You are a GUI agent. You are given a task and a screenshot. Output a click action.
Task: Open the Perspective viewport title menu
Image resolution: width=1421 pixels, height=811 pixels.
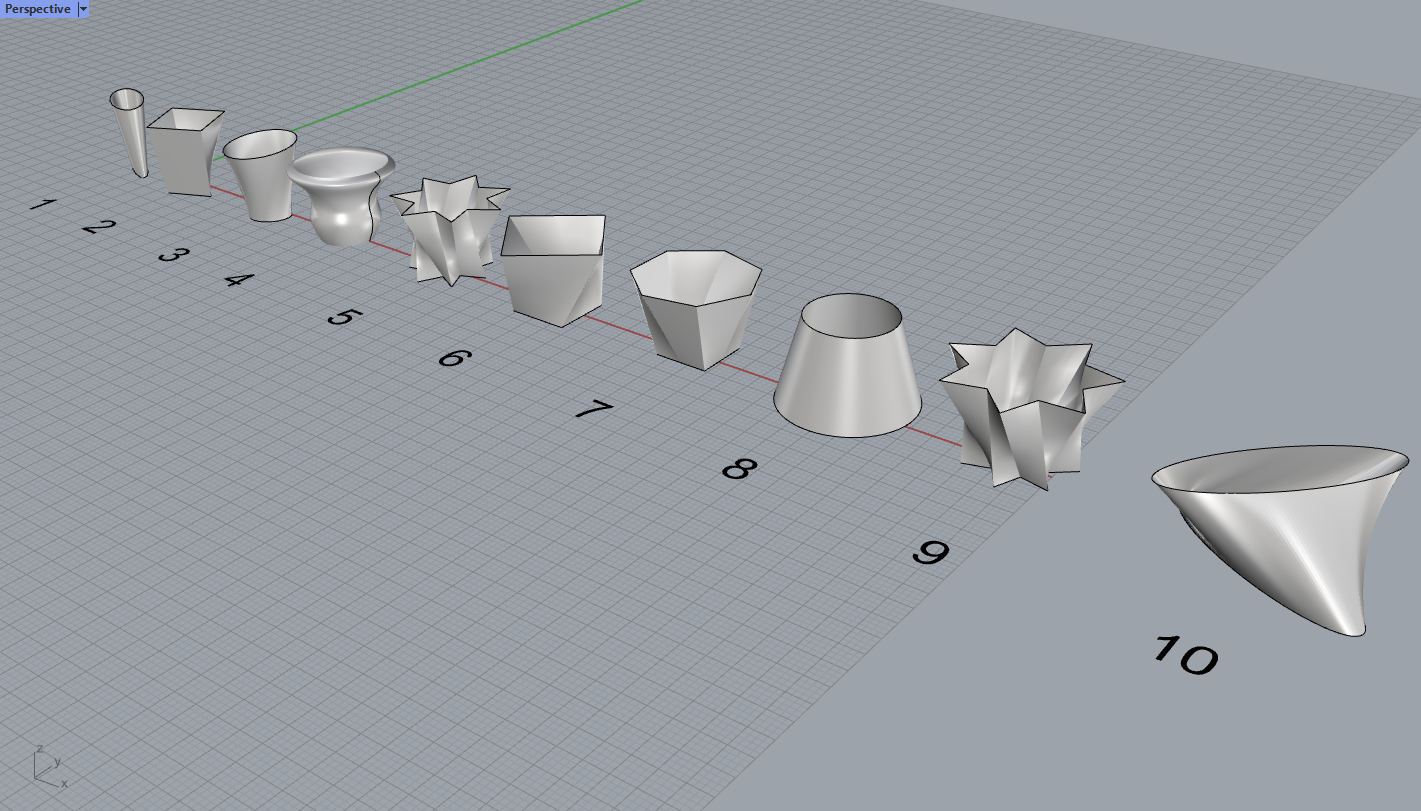38,9
